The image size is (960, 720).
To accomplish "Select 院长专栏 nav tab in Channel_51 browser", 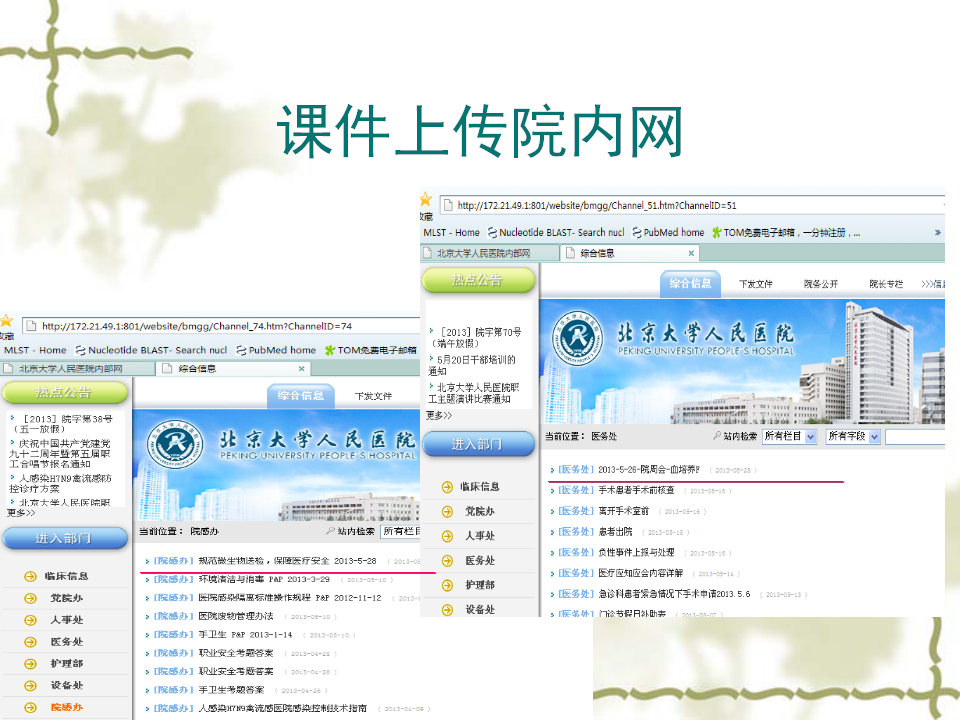I will coord(886,284).
